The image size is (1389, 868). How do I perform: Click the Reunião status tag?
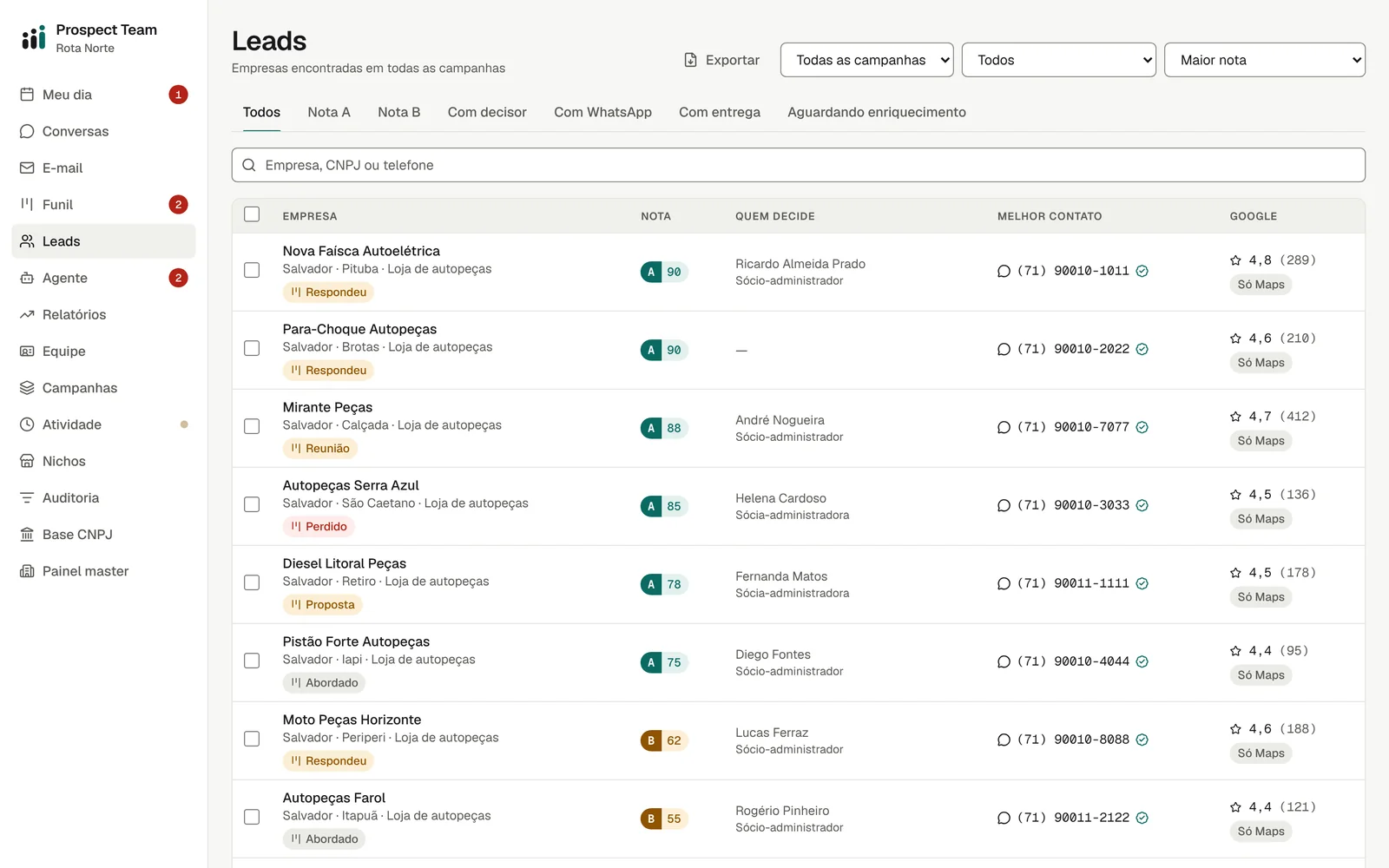320,448
